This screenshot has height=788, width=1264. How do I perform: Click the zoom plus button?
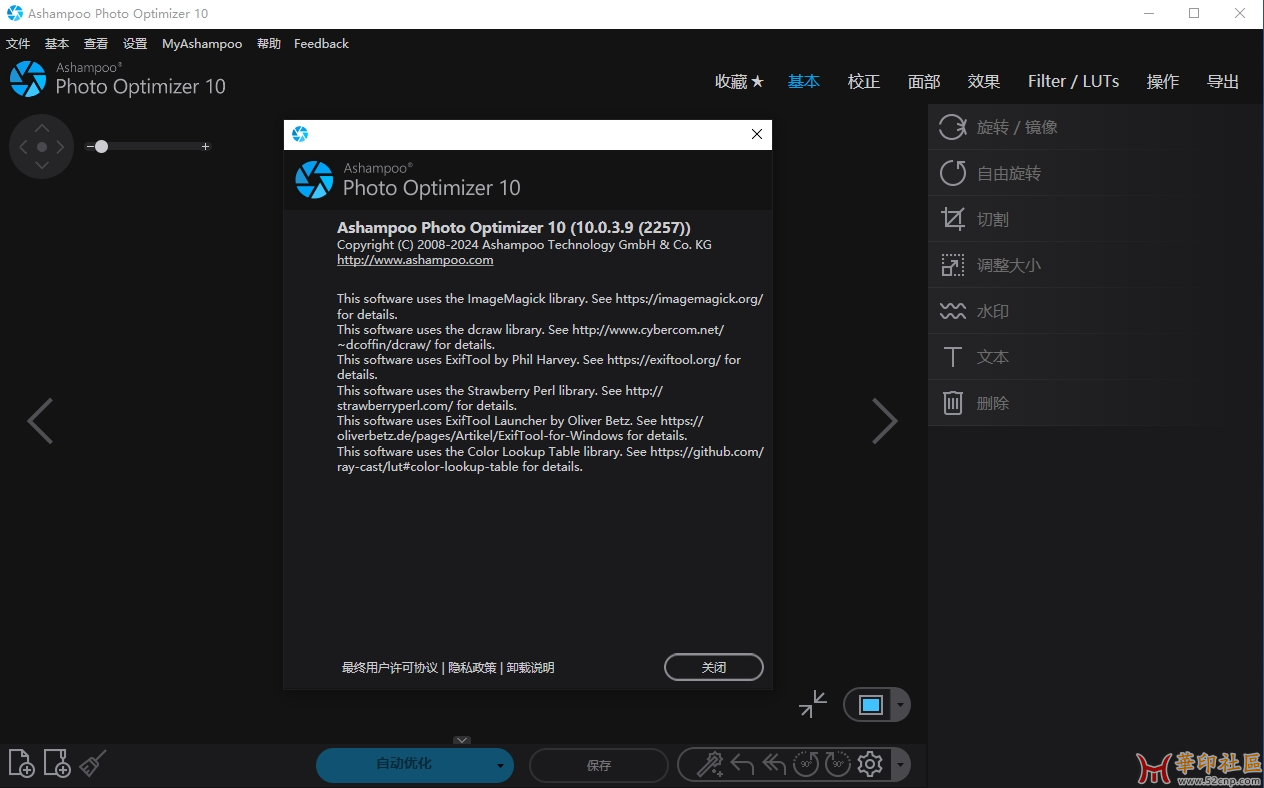point(206,147)
